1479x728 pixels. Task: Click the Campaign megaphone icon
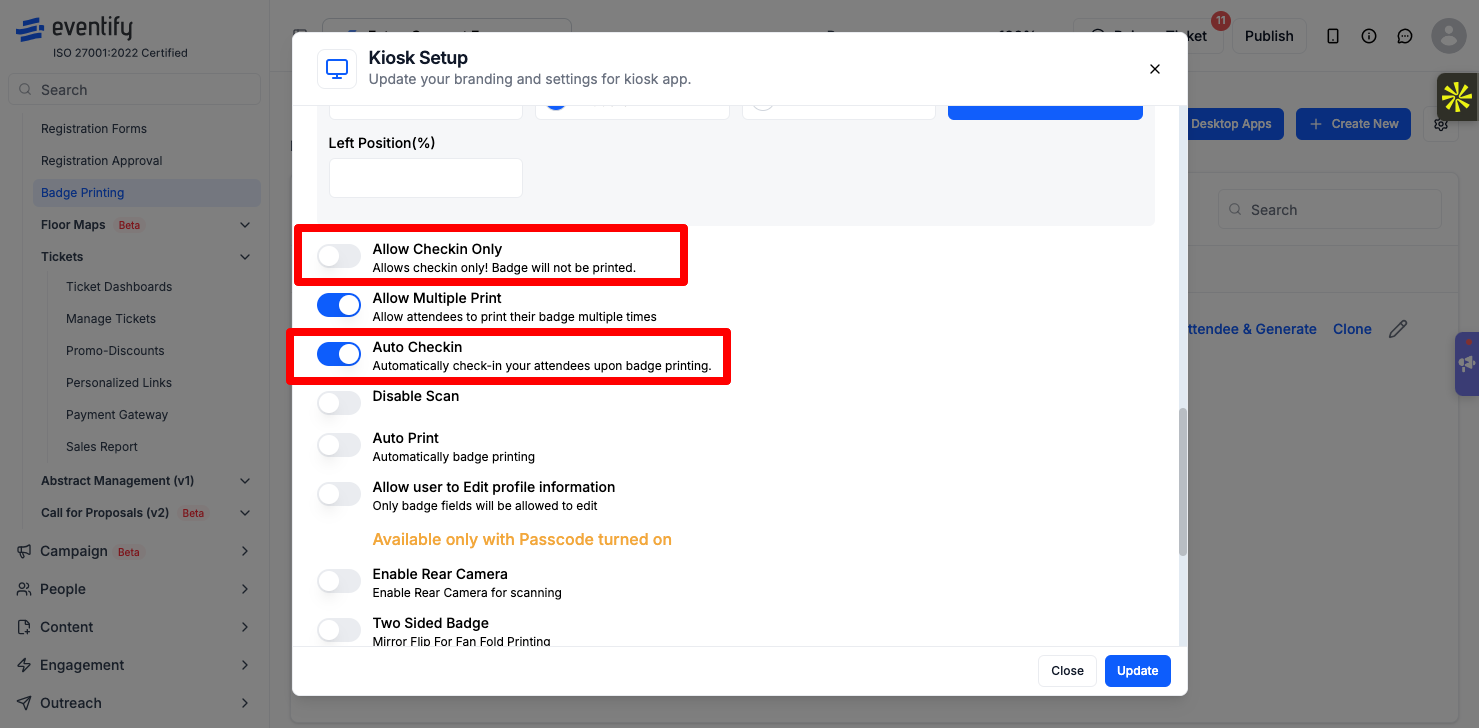pyautogui.click(x=24, y=551)
